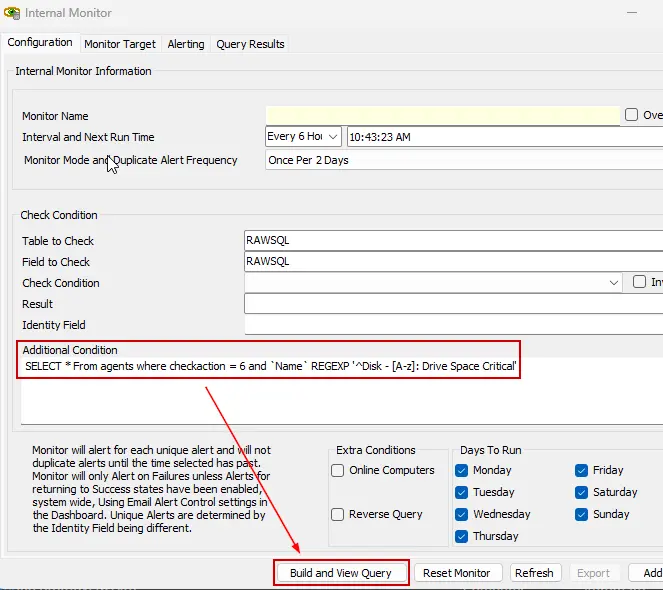
Task: Uncheck Tuesday in Days To Run
Action: (x=462, y=492)
